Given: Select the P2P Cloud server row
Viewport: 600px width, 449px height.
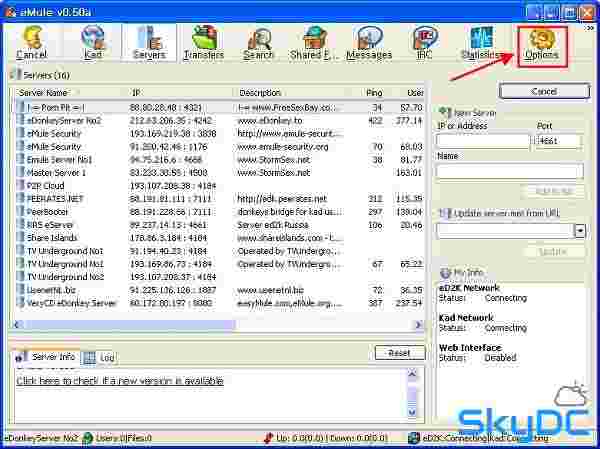Looking at the screenshot, I should 220,186.
